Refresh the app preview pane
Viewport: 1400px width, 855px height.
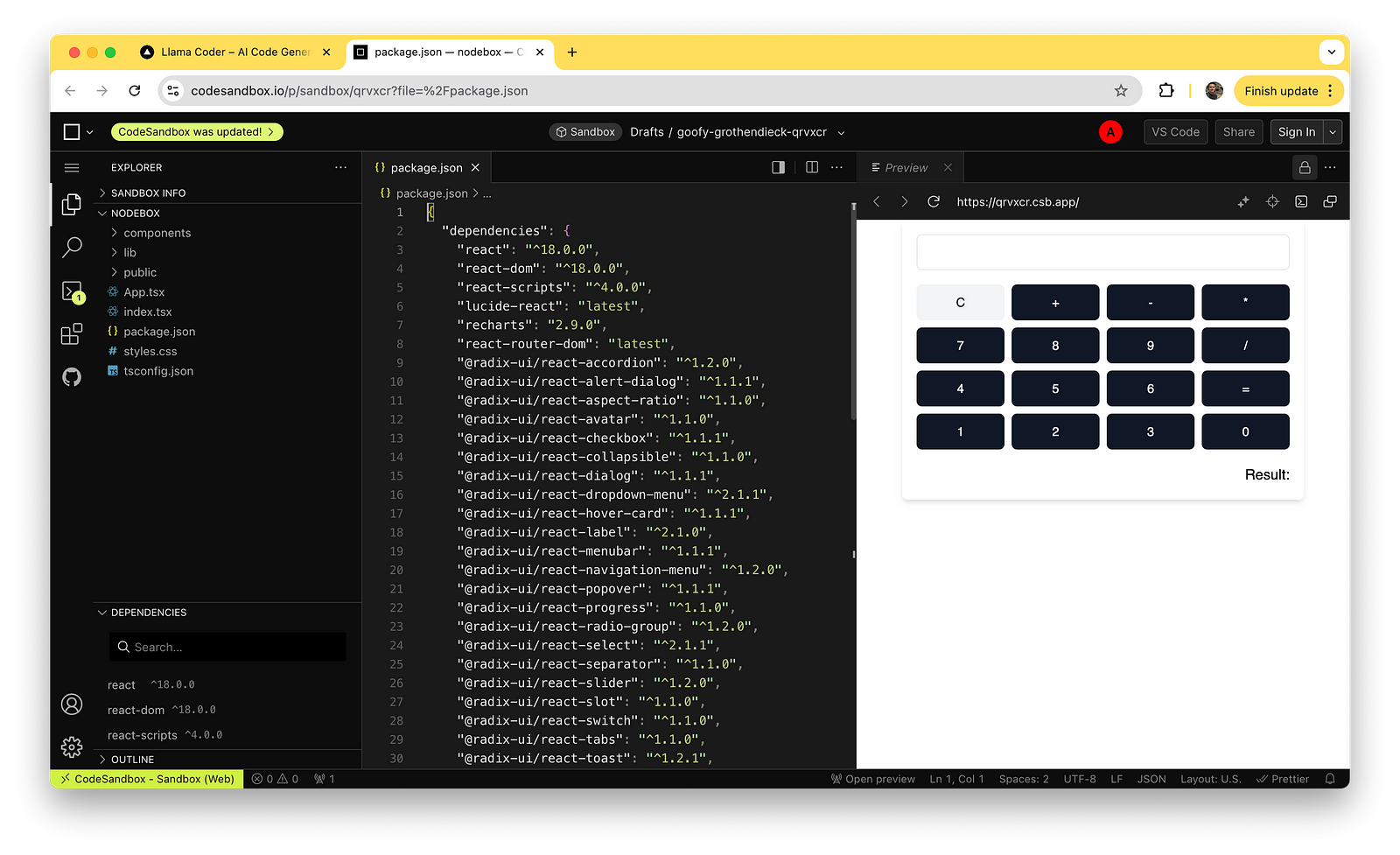click(933, 201)
